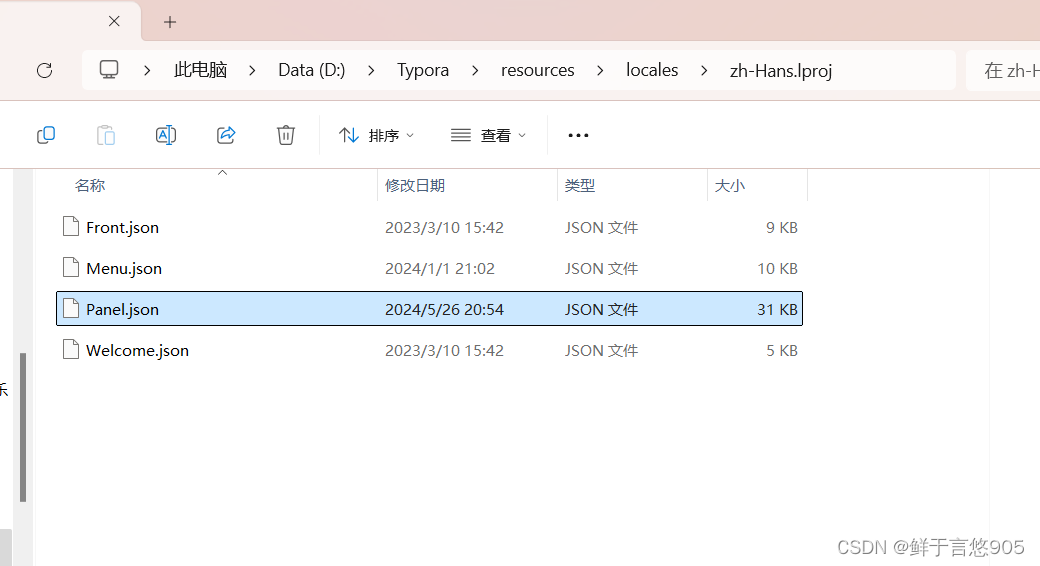The width and height of the screenshot is (1040, 566).
Task: Sort by 大小 column header
Action: click(730, 185)
